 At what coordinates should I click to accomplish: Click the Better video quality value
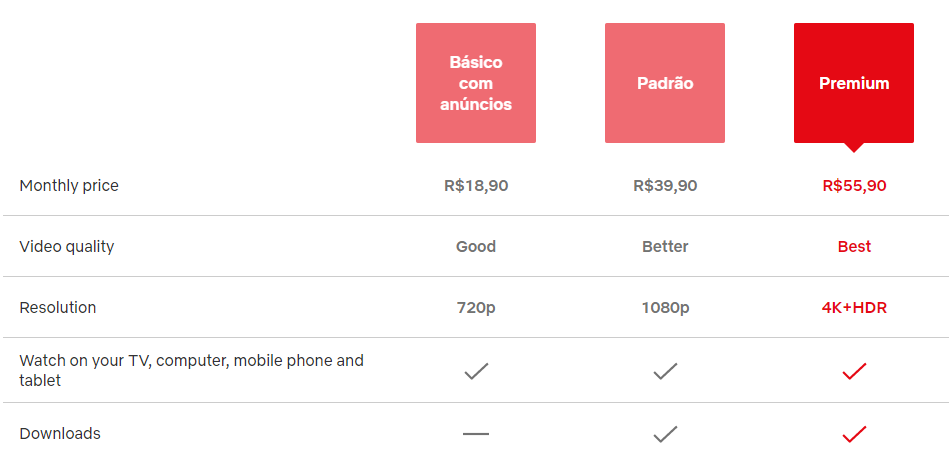[x=665, y=247]
